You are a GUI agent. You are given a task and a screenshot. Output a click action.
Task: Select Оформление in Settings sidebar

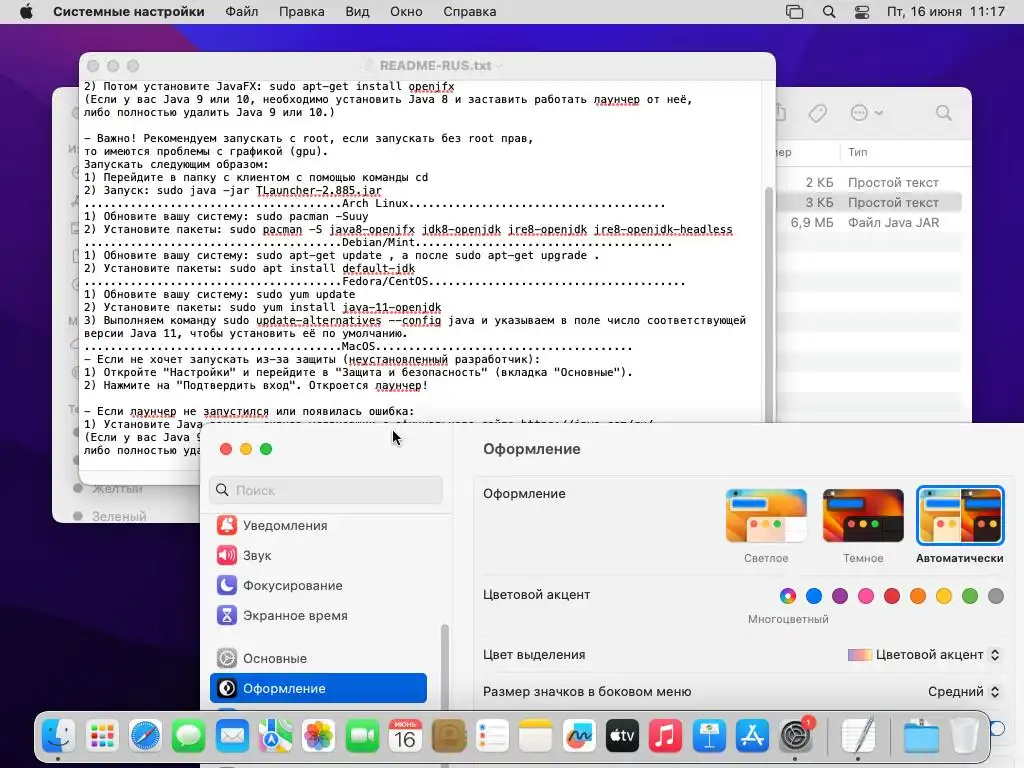click(x=319, y=688)
